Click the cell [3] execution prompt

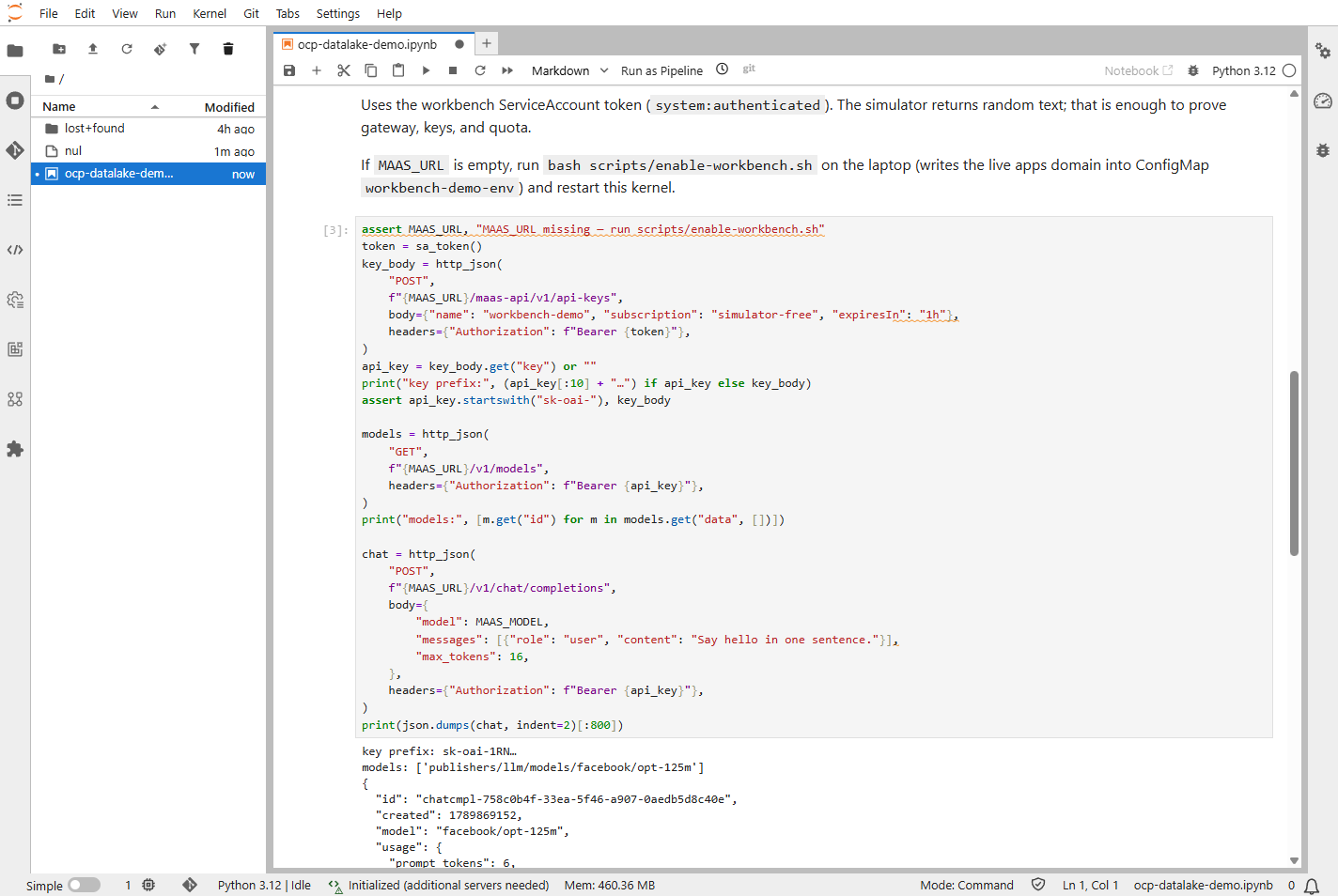click(335, 230)
